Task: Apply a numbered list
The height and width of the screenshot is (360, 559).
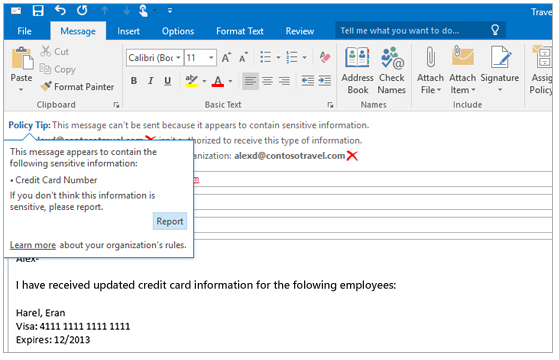Action: click(x=292, y=57)
